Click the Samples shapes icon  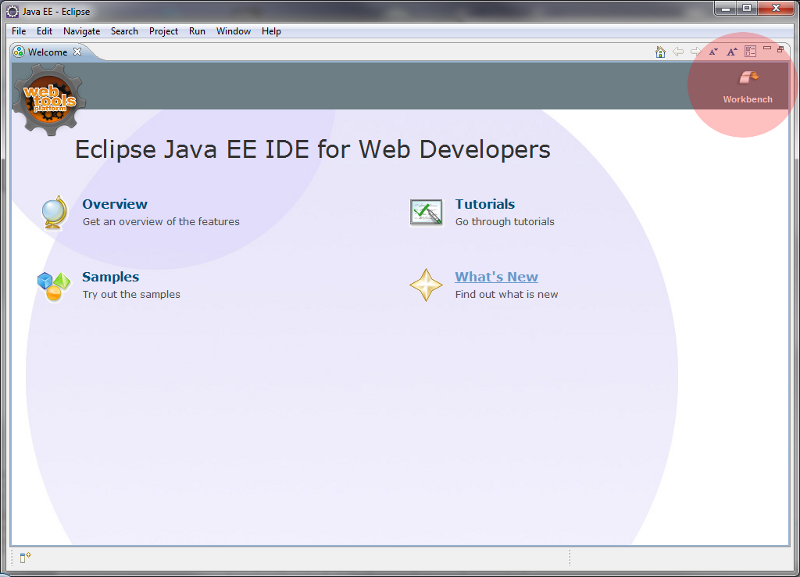[x=53, y=286]
